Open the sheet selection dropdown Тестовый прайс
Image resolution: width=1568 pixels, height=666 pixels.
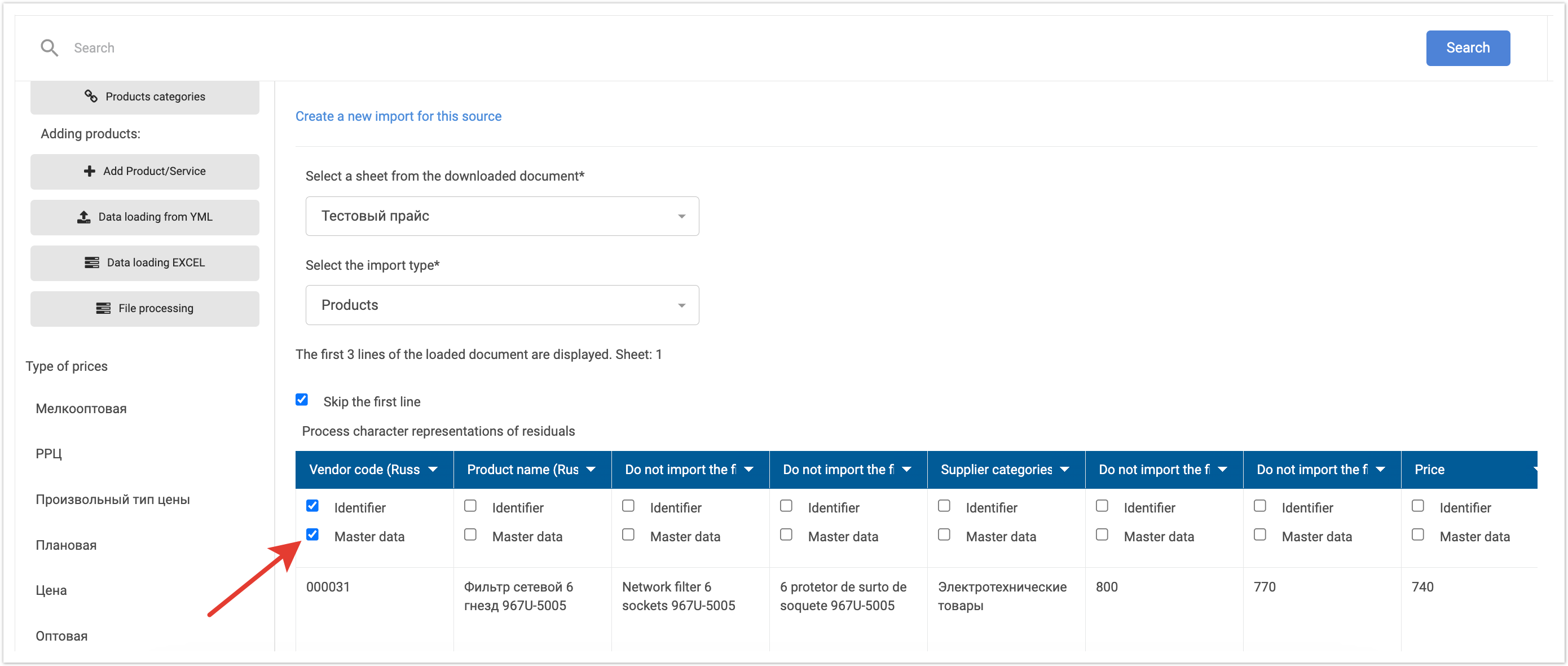(501, 216)
